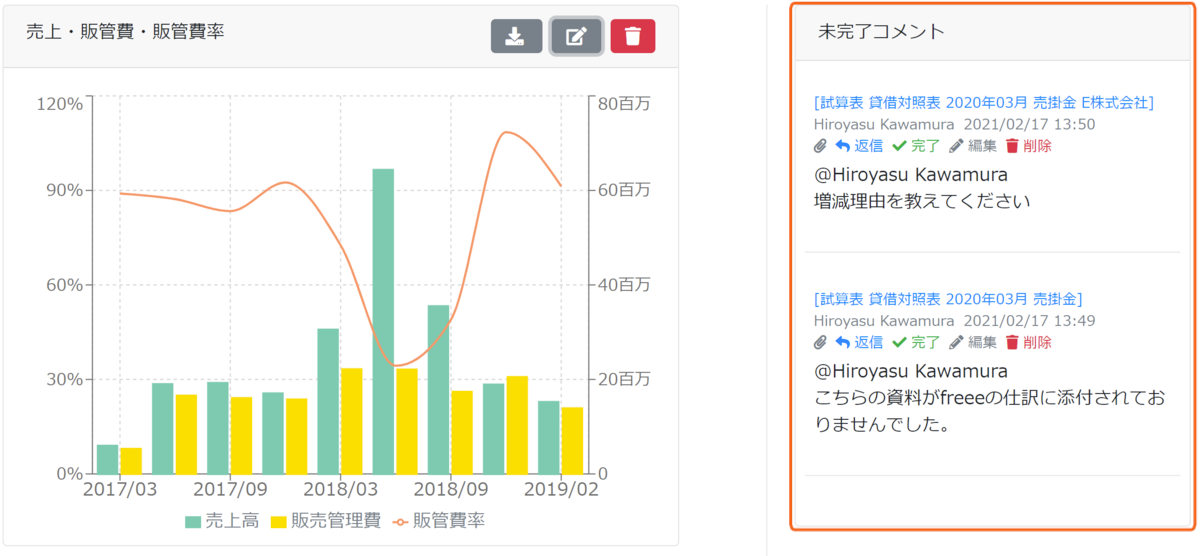
Task: Edit the chart with the pencil button
Action: [576, 36]
